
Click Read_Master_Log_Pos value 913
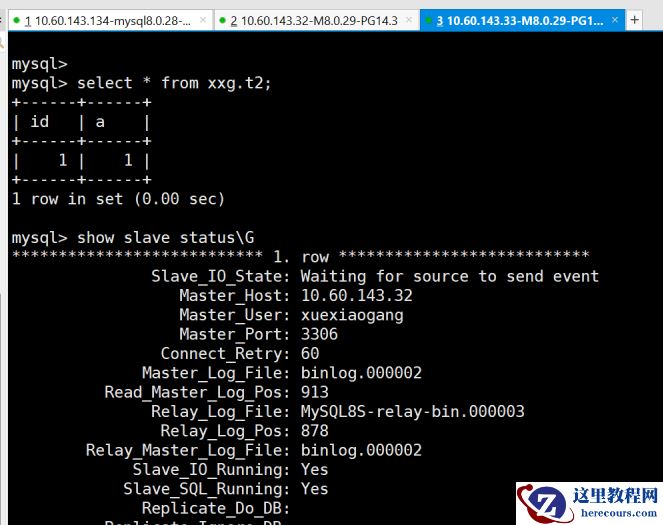(315, 392)
